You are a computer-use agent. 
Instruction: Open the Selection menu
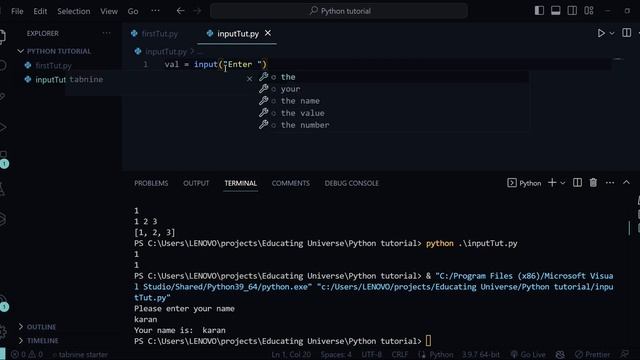pos(73,11)
